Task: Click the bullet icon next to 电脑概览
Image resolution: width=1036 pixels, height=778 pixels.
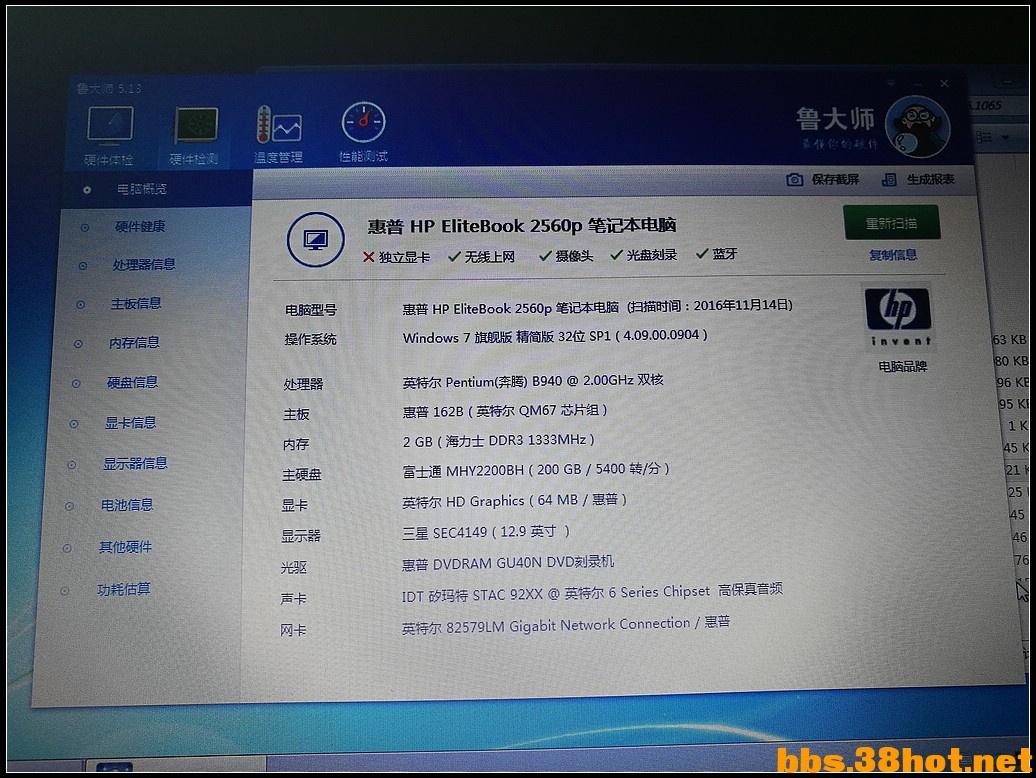Action: (87, 190)
